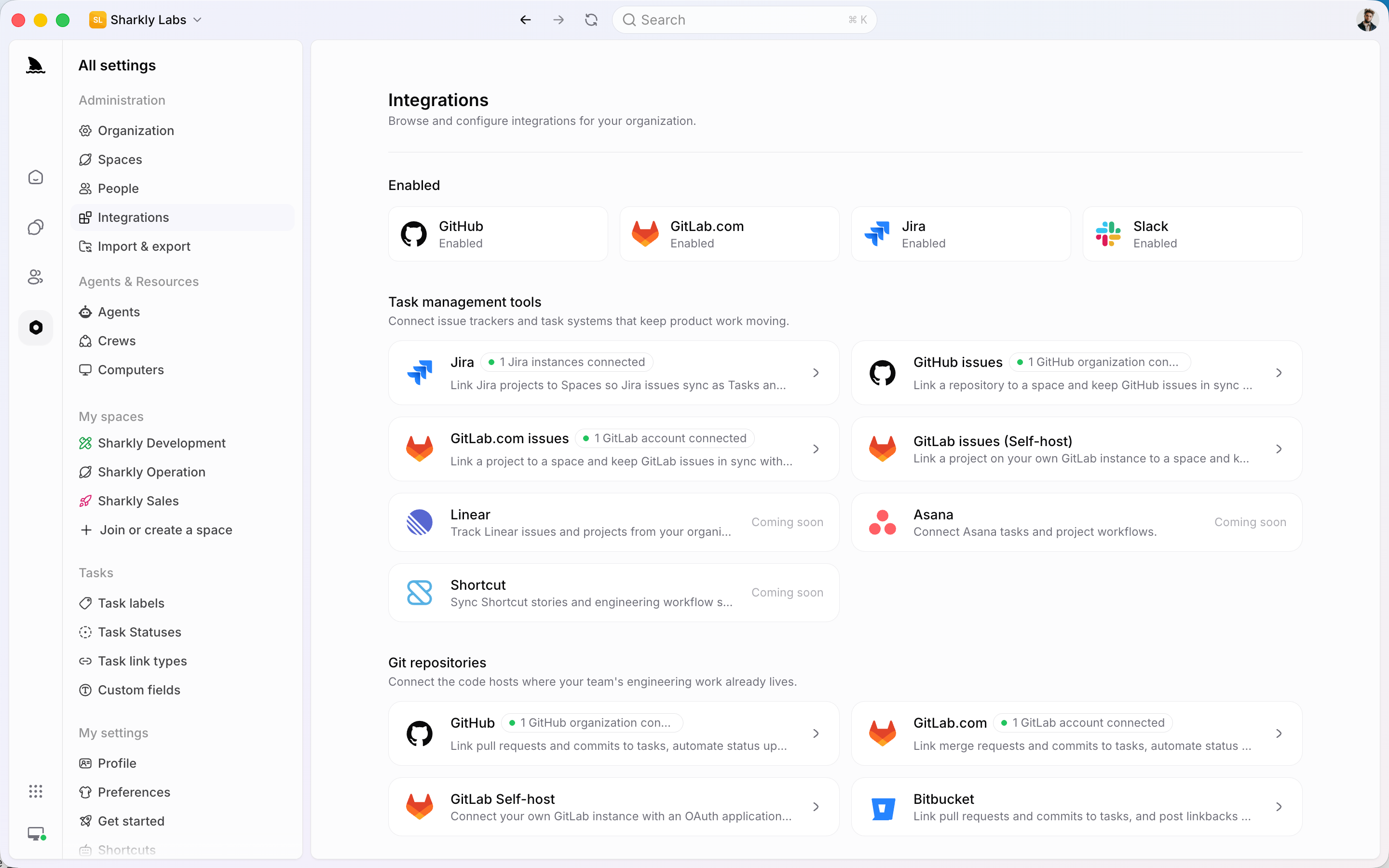This screenshot has width=1389, height=868.
Task: Open the user avatar at top right
Action: click(1368, 20)
